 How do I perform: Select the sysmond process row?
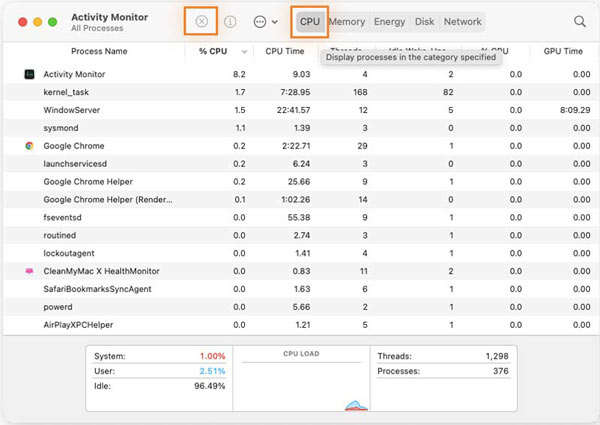point(300,128)
